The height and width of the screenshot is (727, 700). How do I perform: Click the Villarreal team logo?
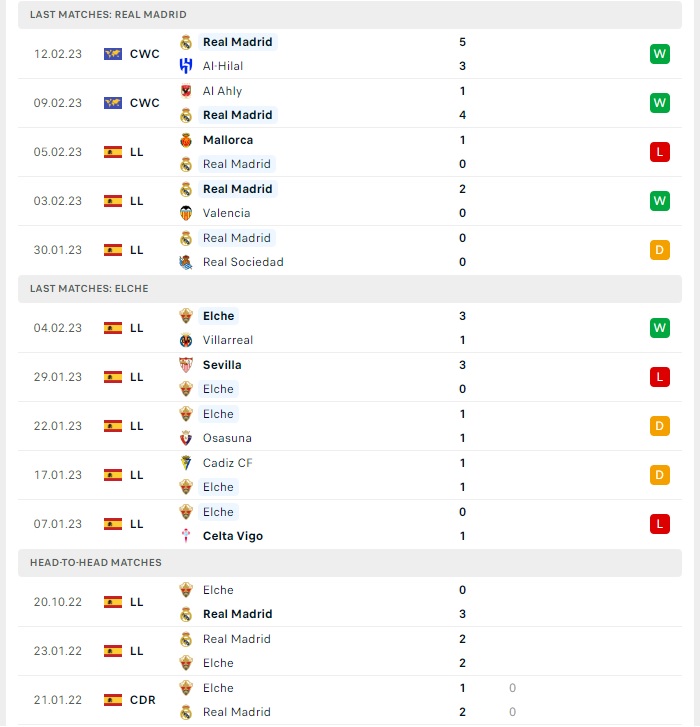[x=186, y=340]
